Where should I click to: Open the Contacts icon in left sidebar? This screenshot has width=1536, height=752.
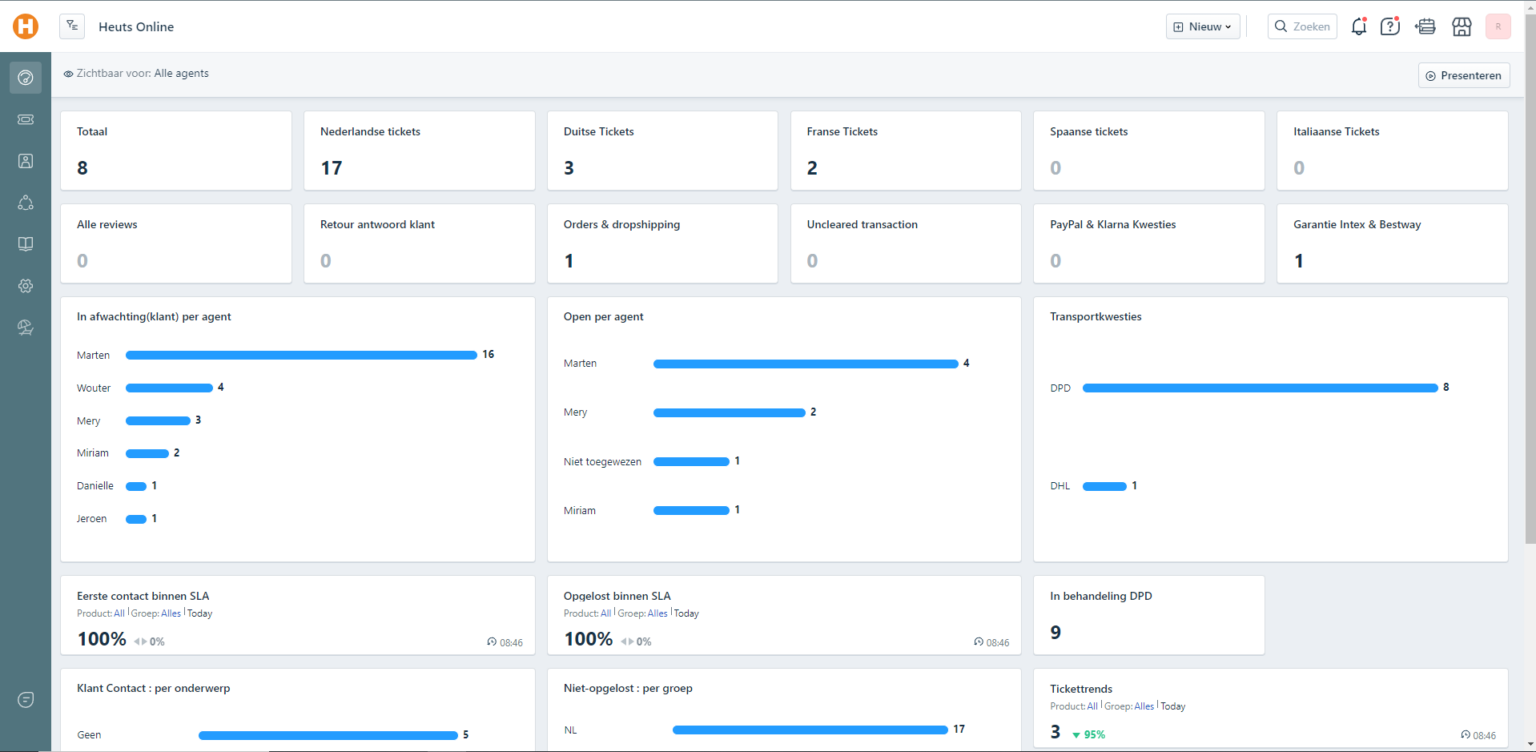coord(26,161)
